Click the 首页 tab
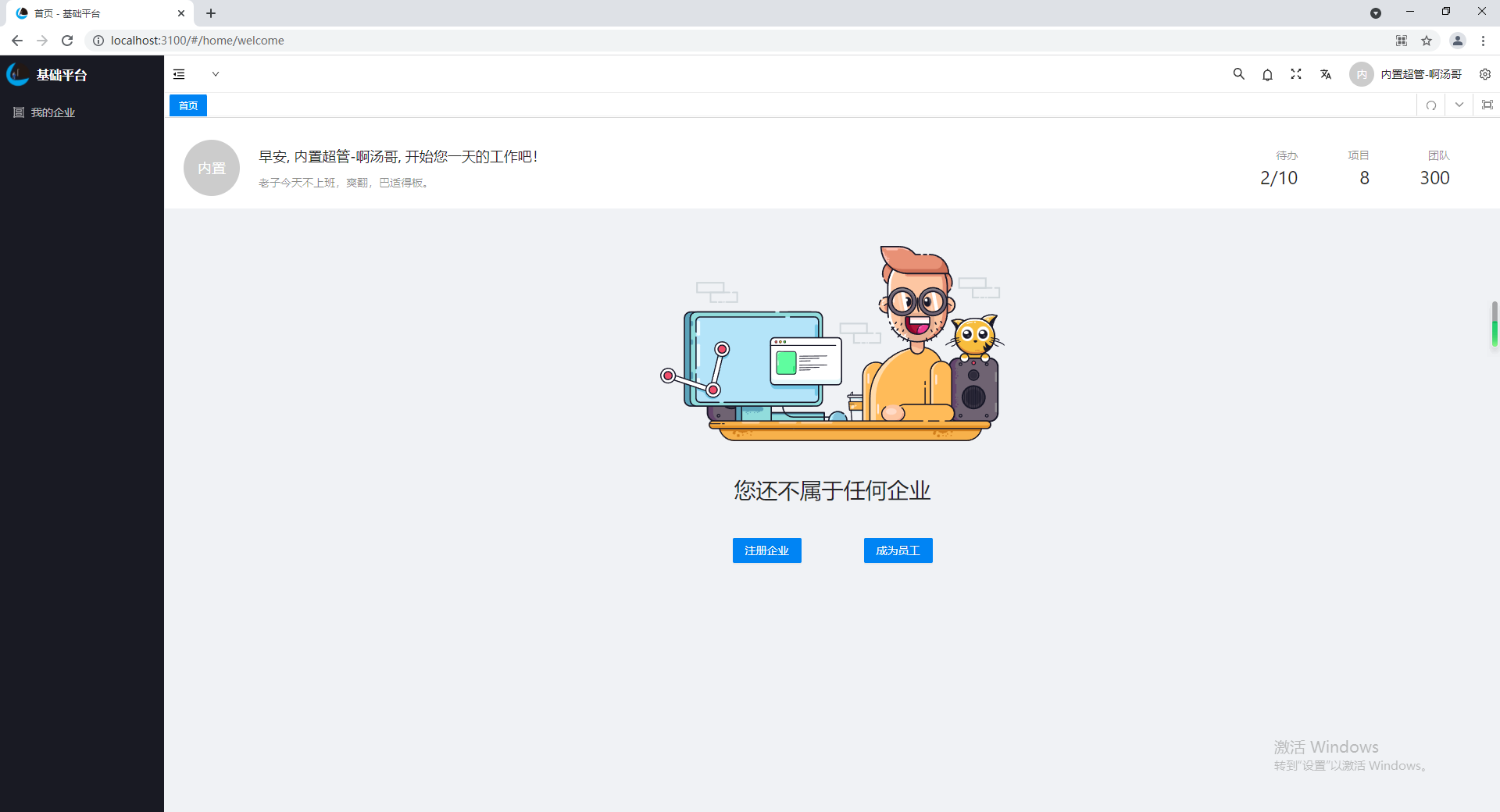This screenshot has width=1500, height=812. (x=187, y=105)
